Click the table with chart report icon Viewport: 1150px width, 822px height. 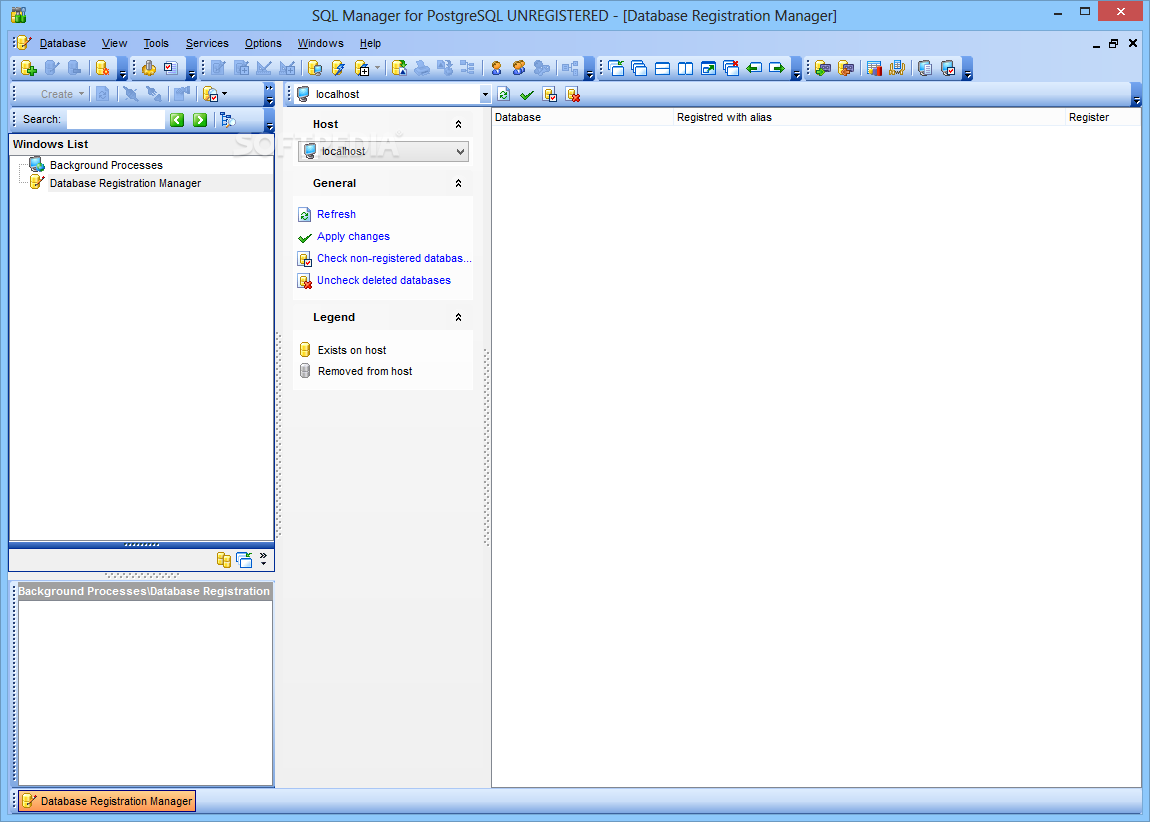pos(874,68)
